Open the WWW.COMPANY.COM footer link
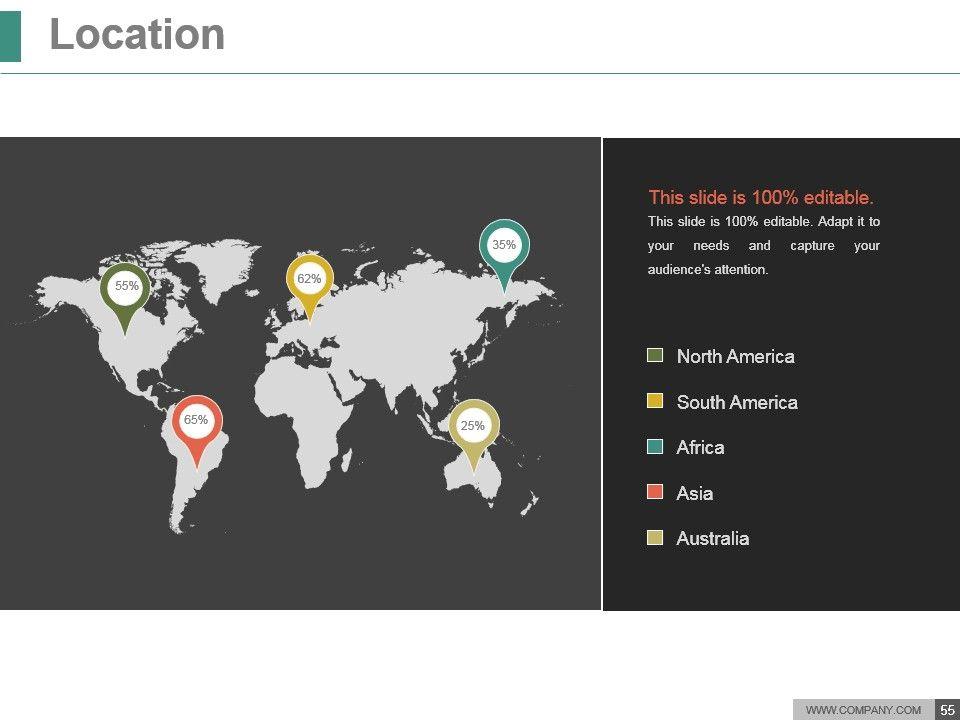 tap(863, 709)
